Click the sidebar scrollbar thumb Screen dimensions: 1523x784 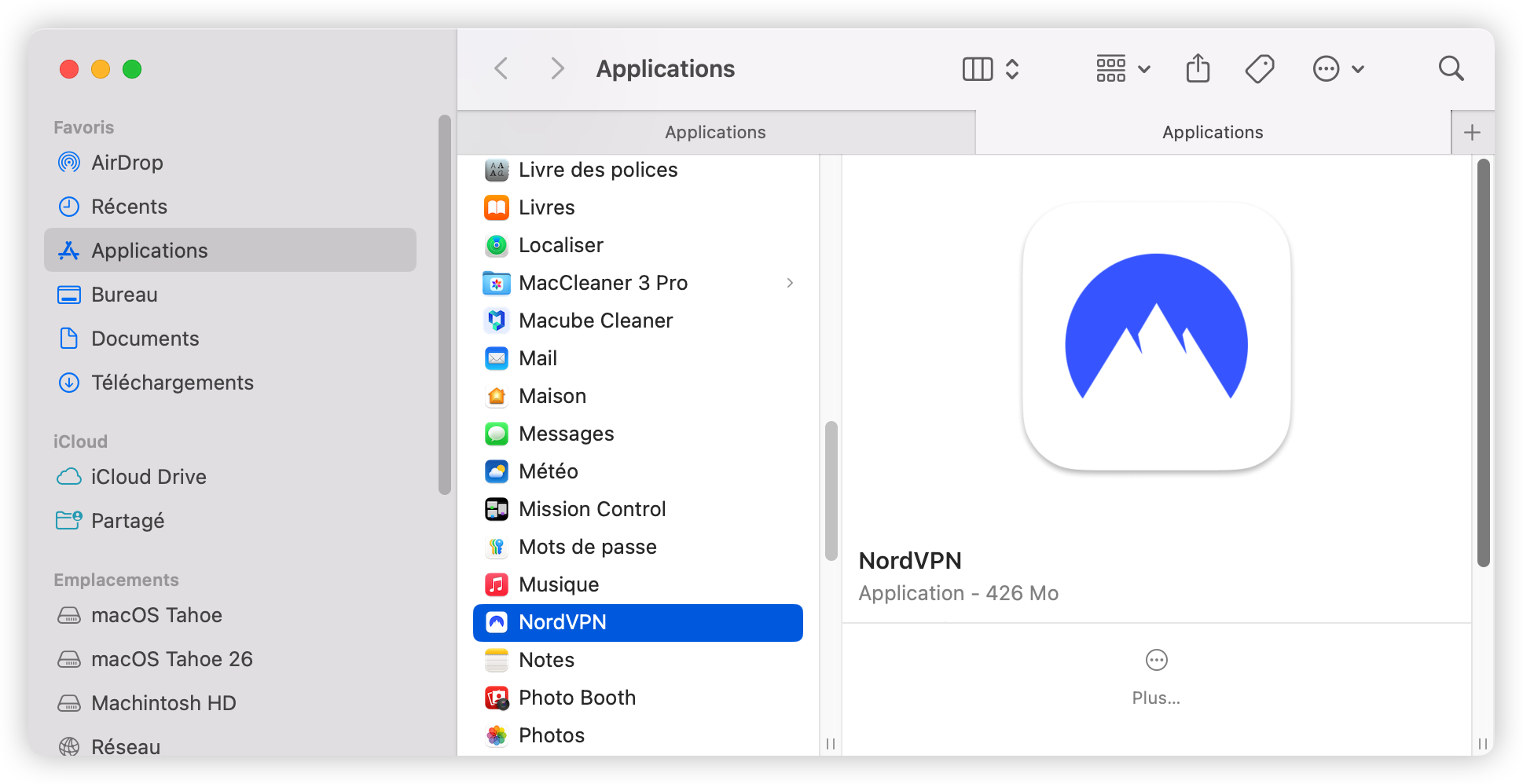[445, 305]
